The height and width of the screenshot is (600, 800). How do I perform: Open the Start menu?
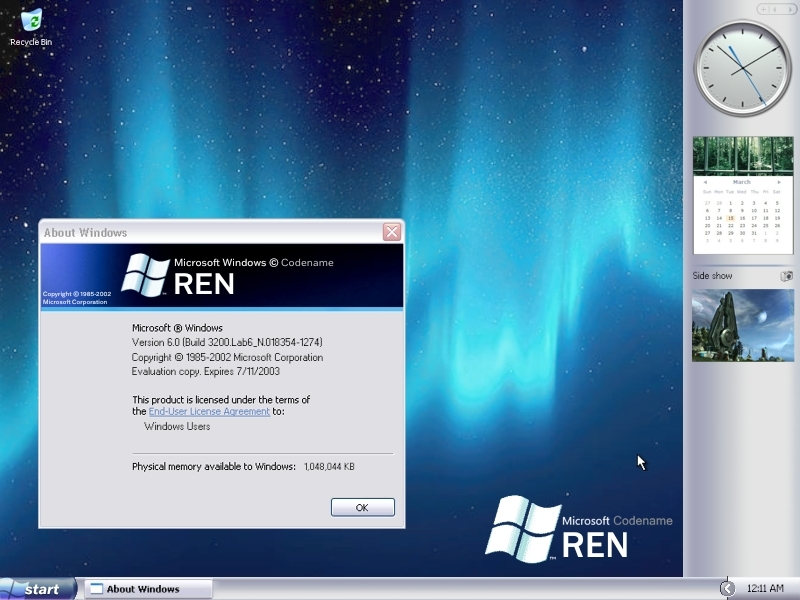click(38, 589)
